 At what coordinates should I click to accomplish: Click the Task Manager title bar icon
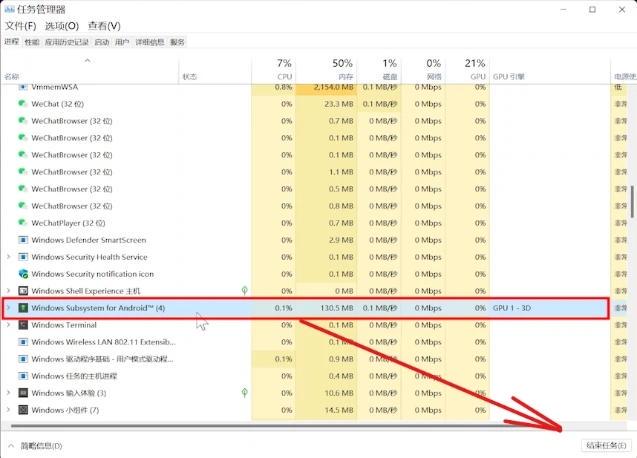tap(9, 9)
